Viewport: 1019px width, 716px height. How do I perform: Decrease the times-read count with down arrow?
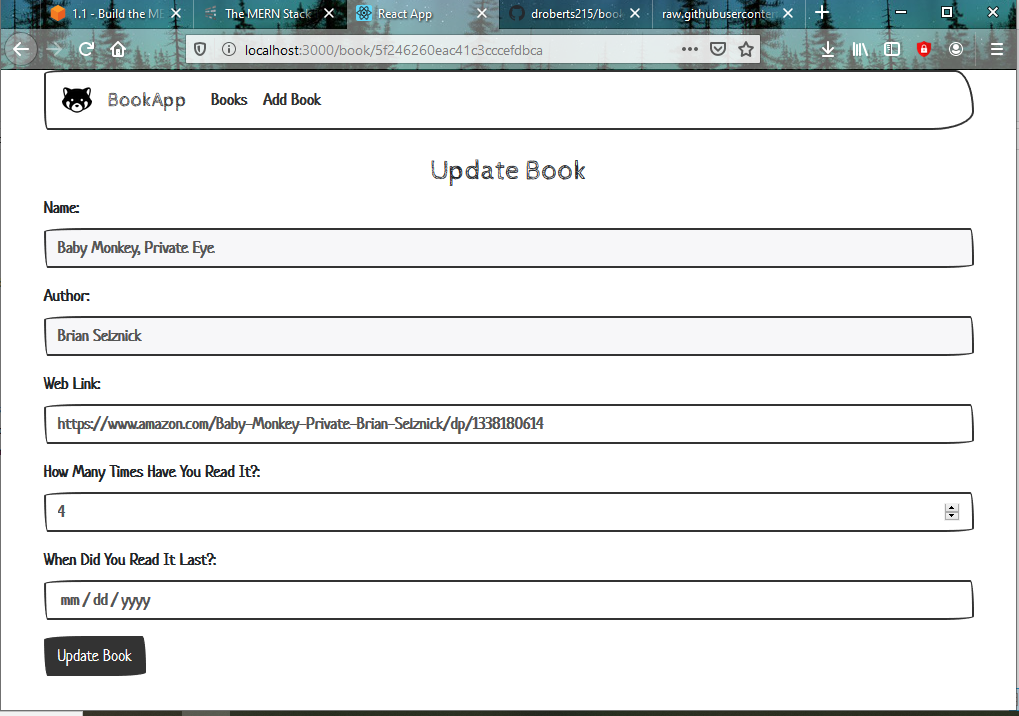click(951, 516)
